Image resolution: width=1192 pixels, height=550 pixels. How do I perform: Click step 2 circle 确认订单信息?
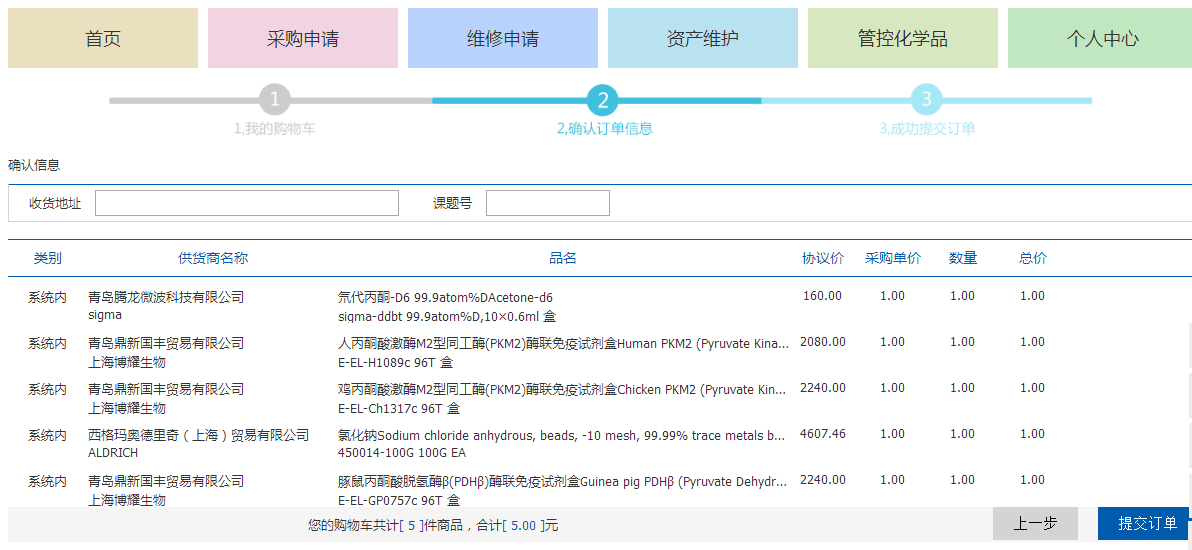603,100
